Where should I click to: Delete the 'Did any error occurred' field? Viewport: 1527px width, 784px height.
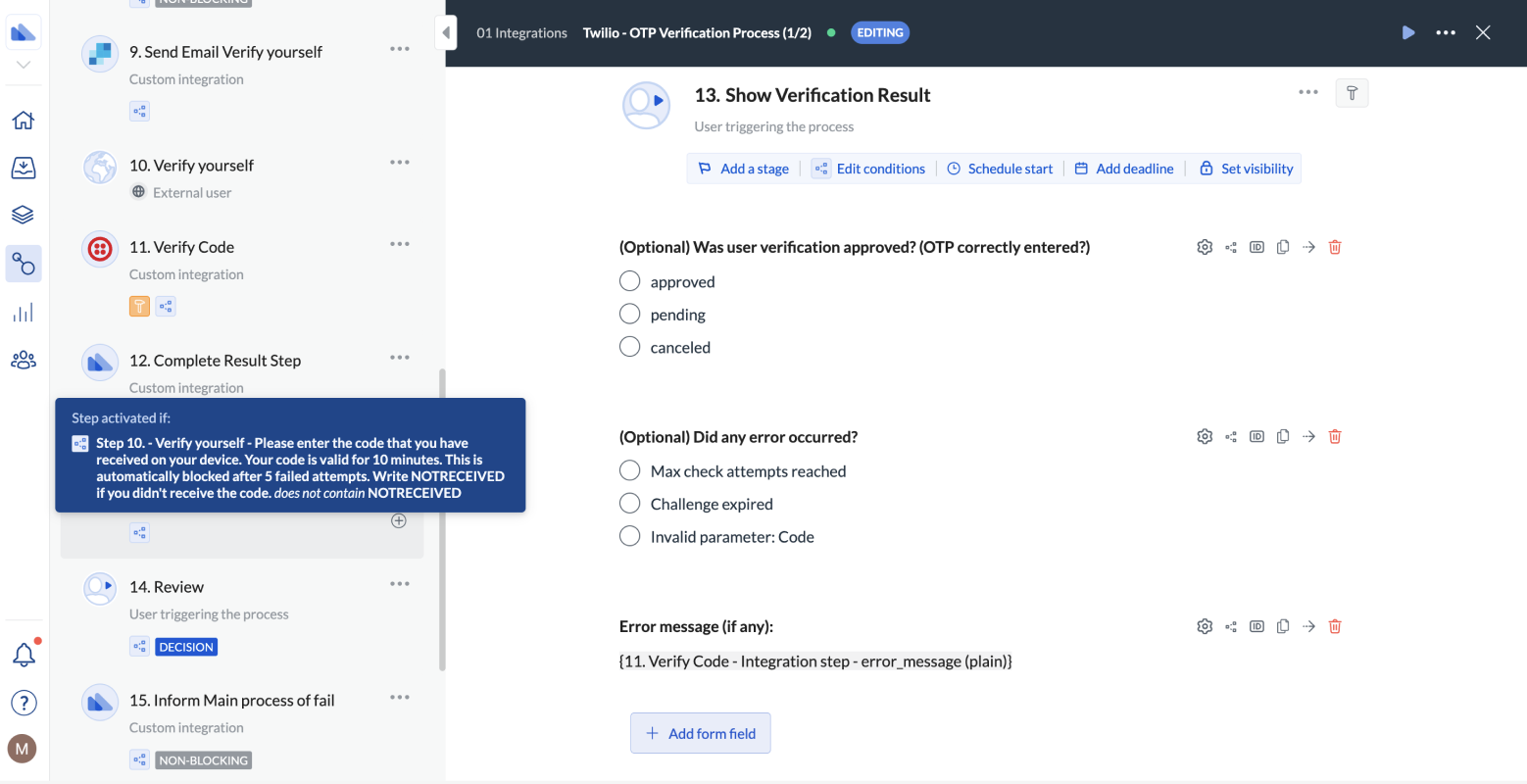tap(1335, 436)
